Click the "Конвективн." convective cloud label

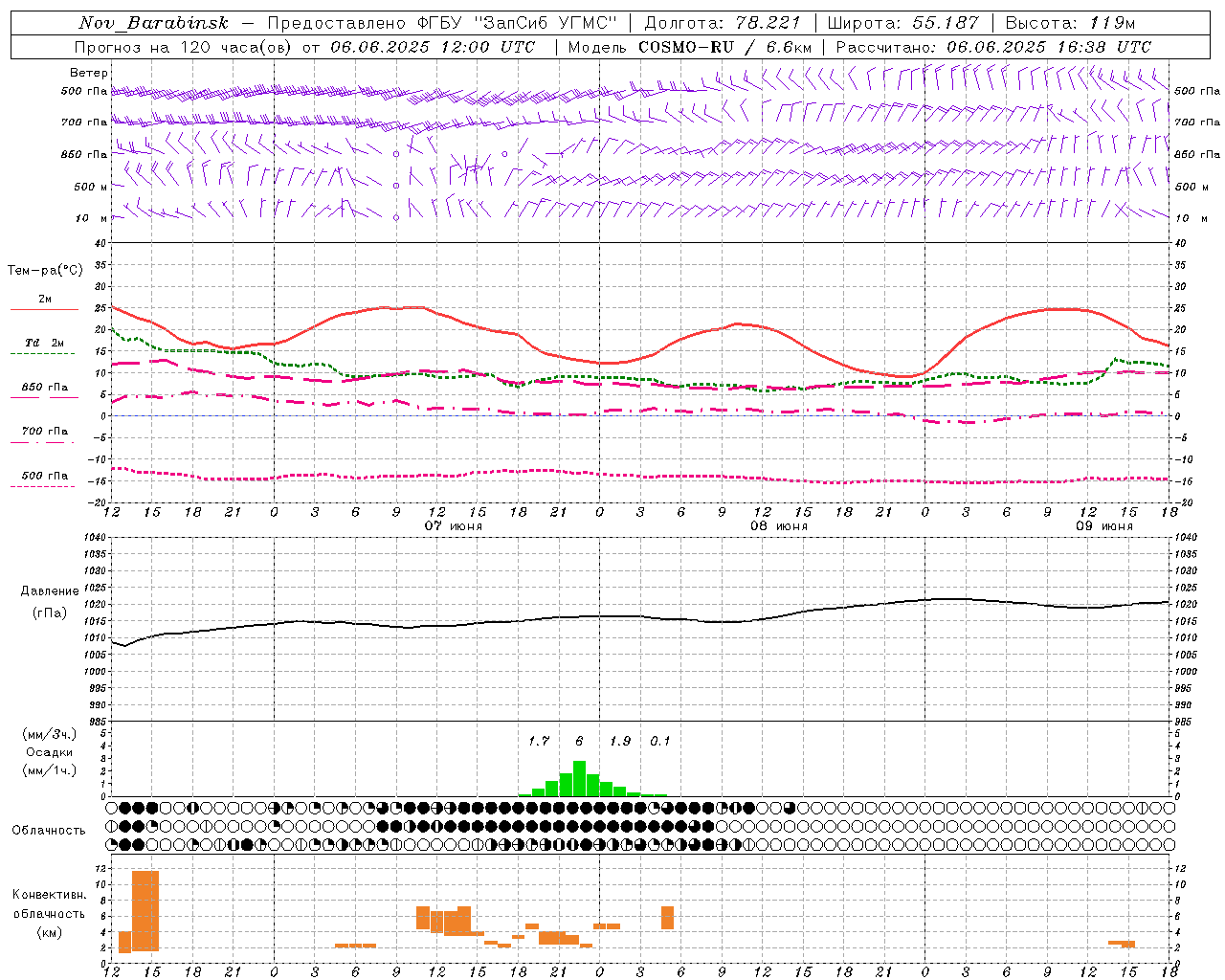coord(49,895)
